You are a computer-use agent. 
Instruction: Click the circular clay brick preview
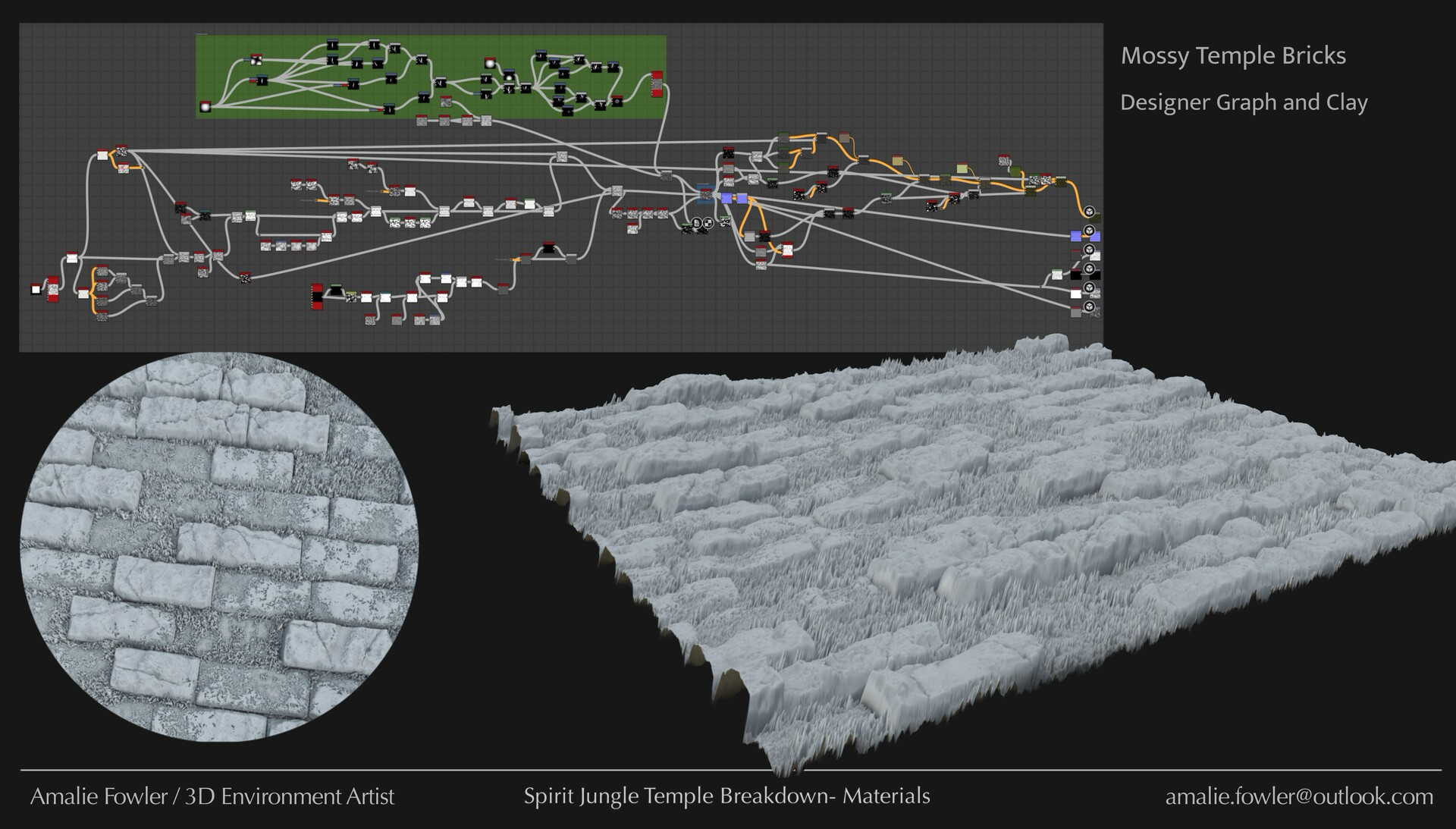(x=219, y=546)
